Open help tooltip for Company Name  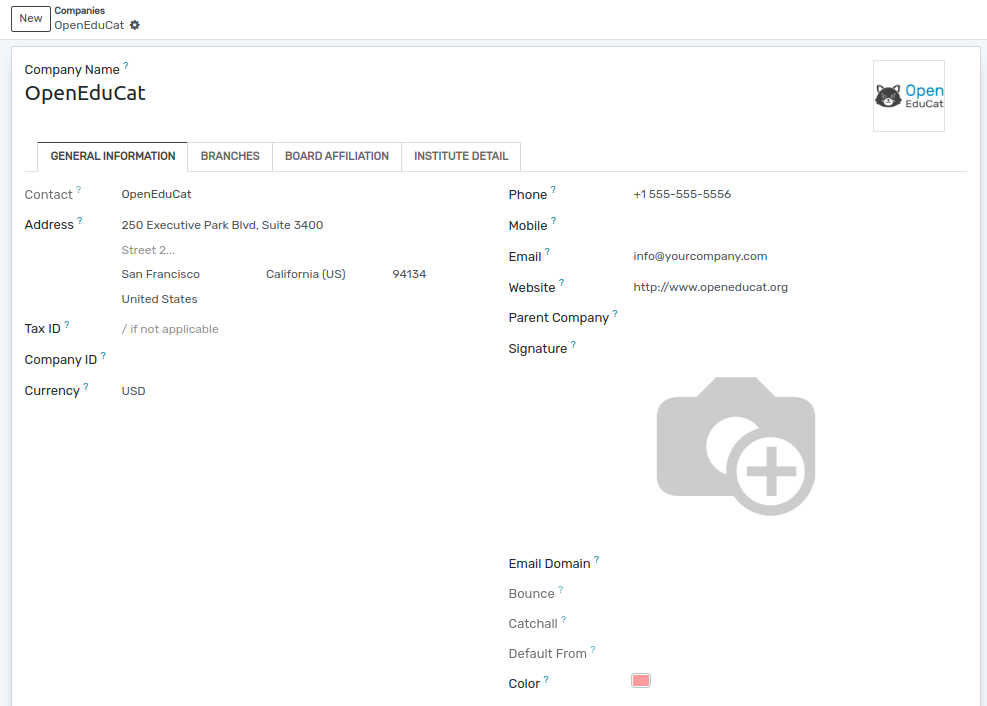pos(126,65)
